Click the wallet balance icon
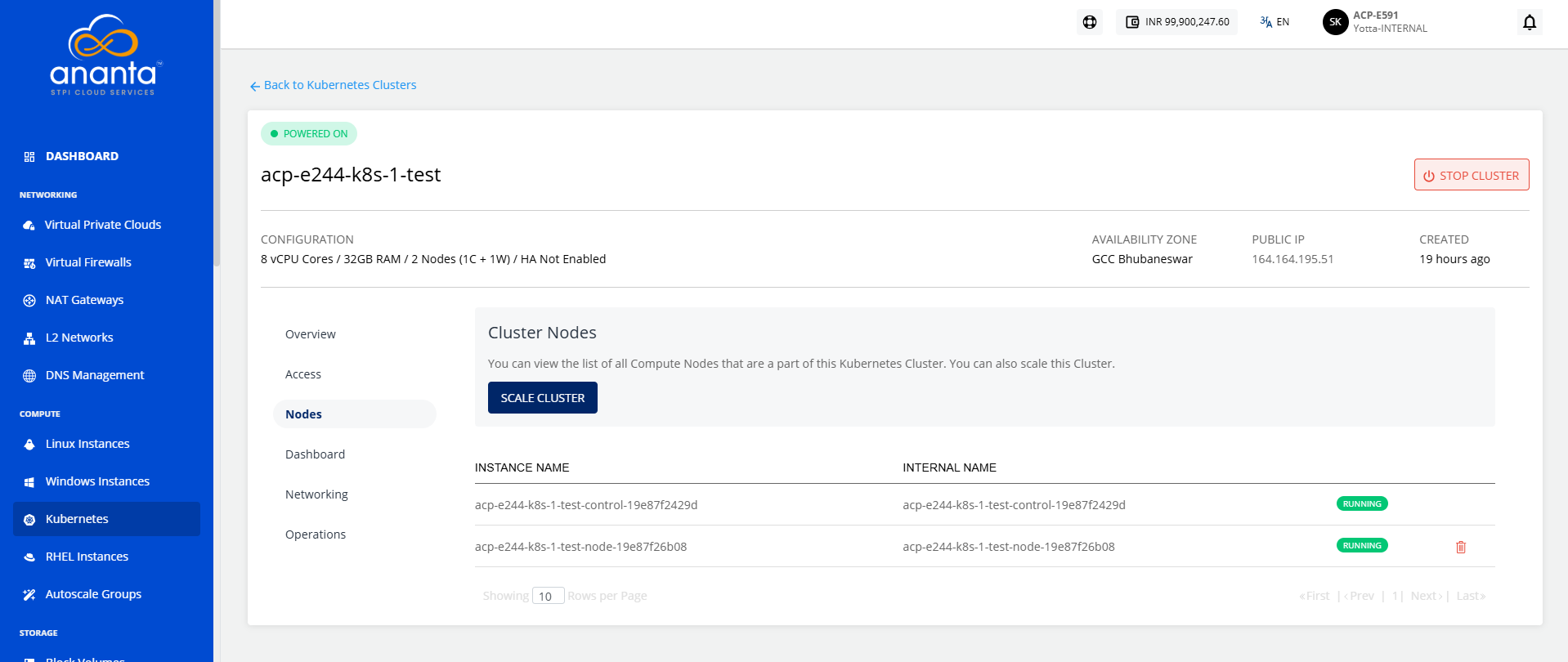The width and height of the screenshot is (1568, 662). (x=1132, y=22)
